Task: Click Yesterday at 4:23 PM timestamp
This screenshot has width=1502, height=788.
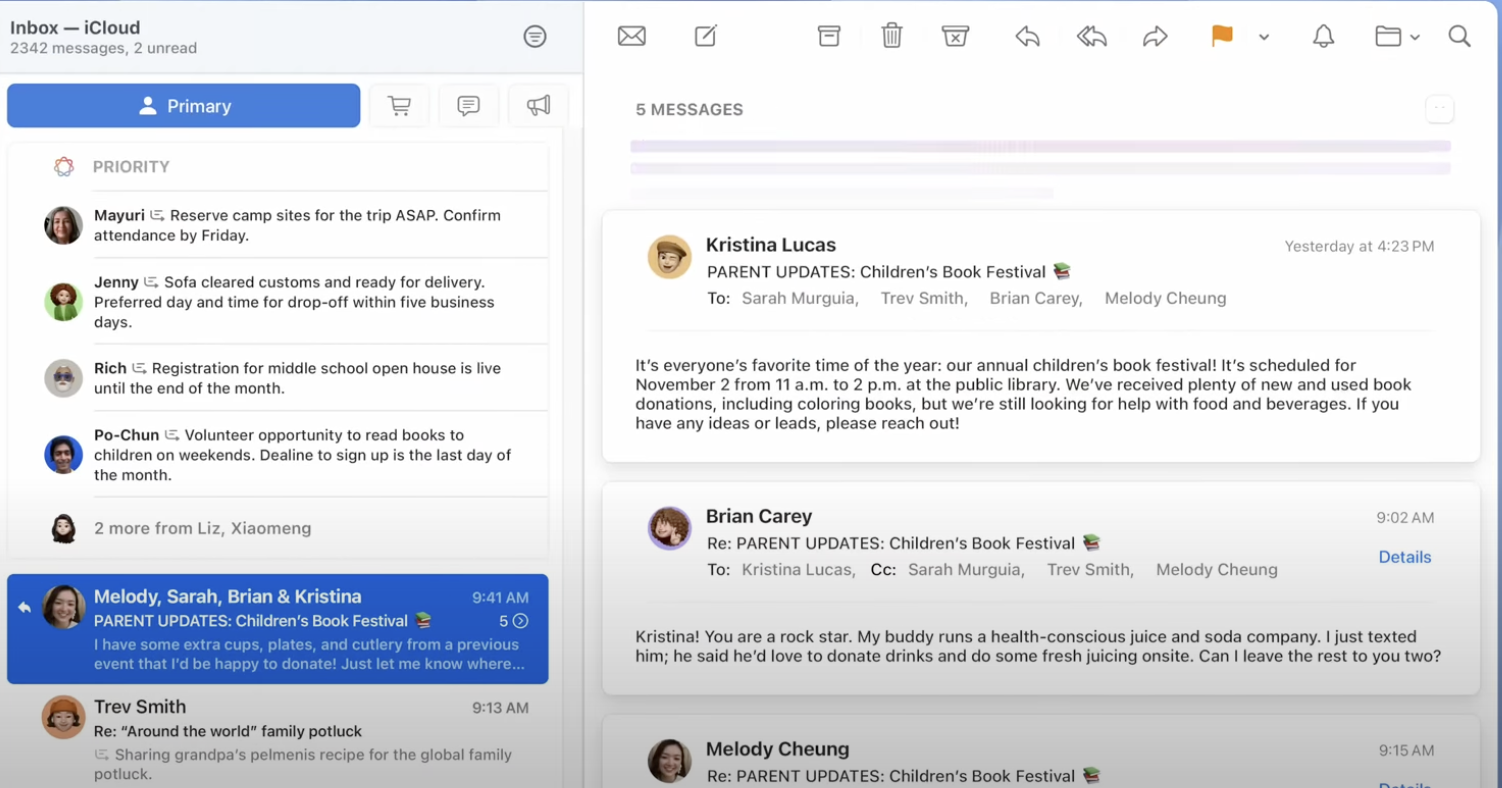Action: (x=1359, y=246)
